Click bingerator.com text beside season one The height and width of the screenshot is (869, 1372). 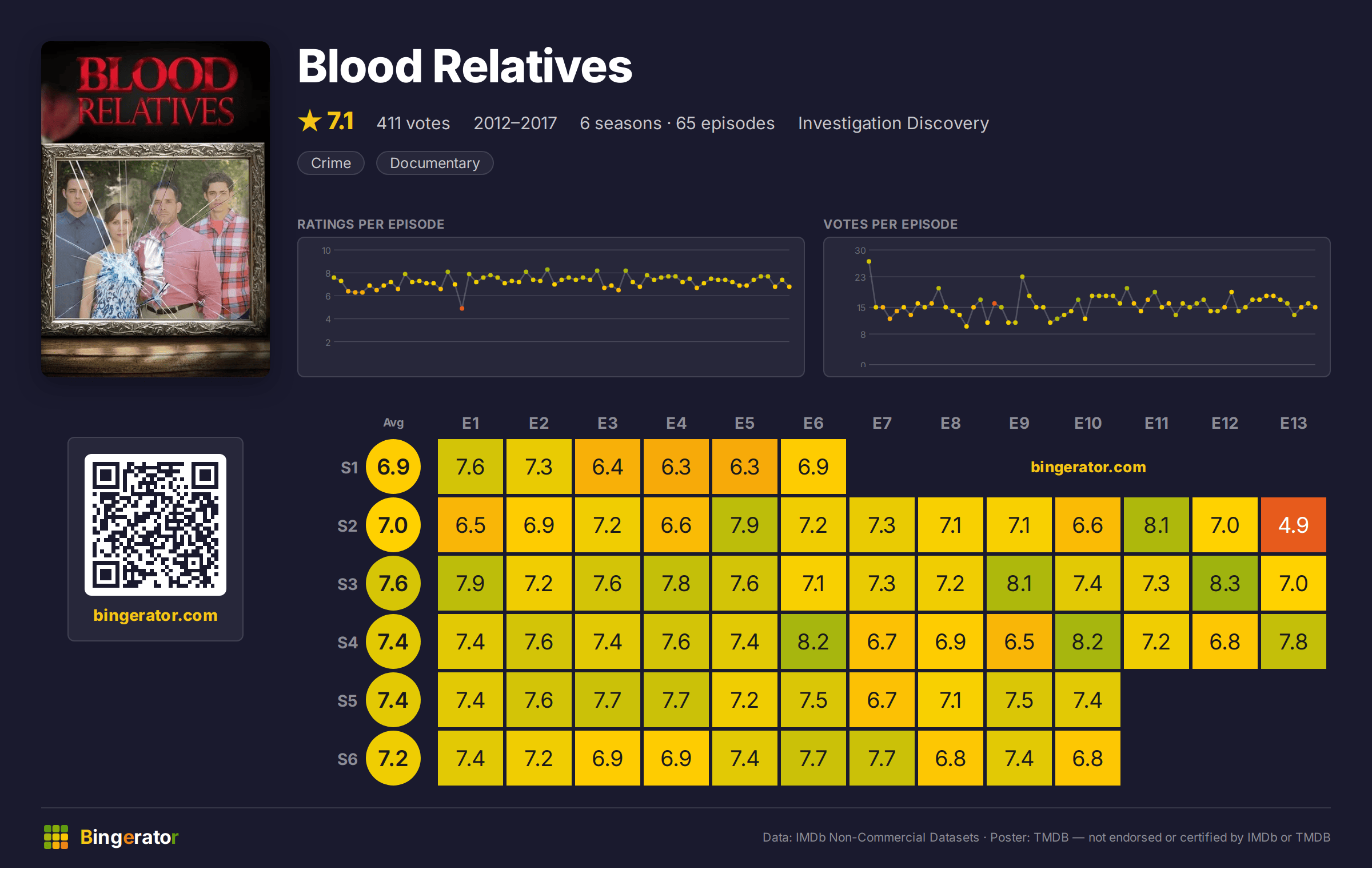(1088, 467)
